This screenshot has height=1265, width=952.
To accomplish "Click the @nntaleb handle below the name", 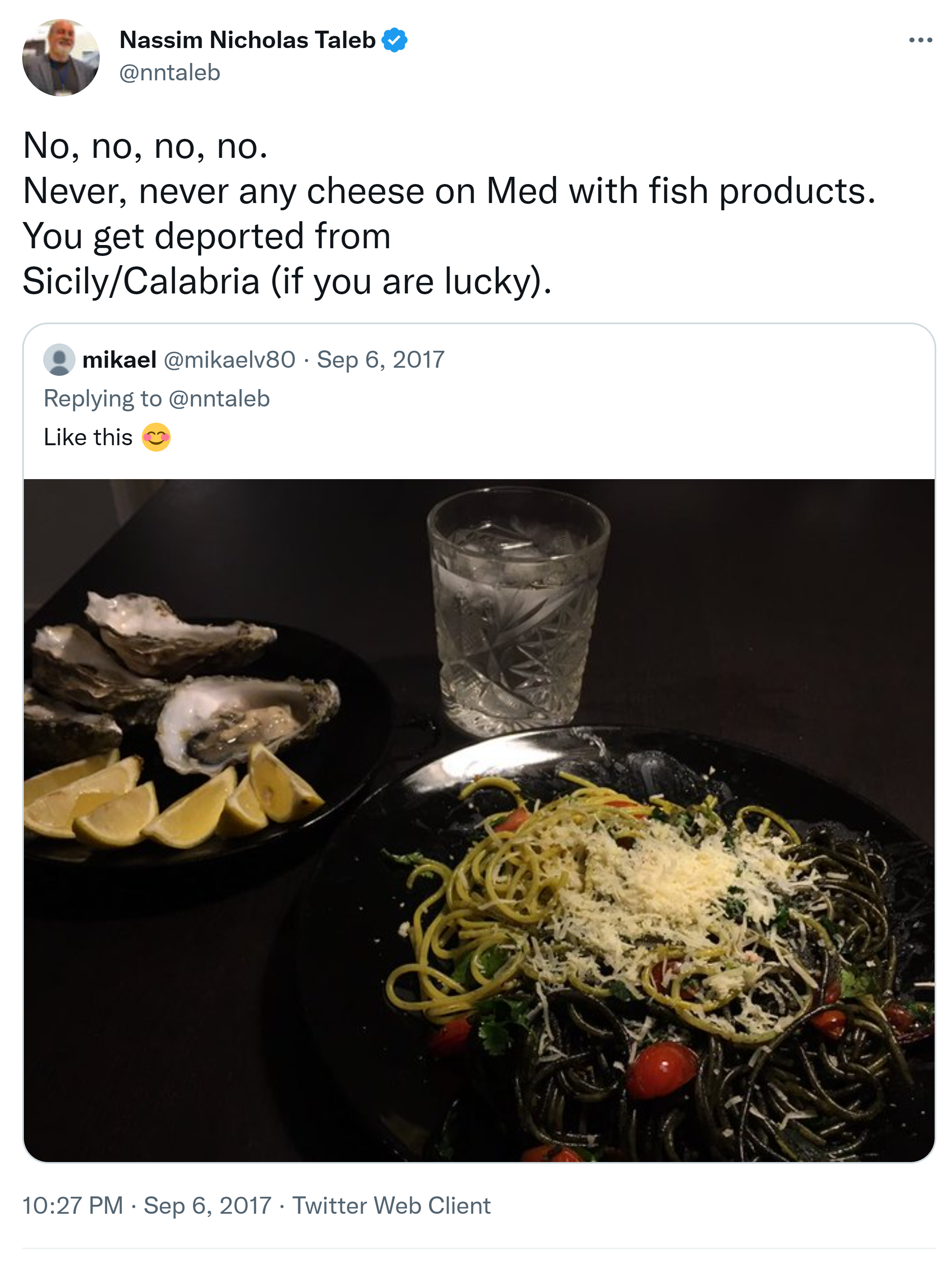I will click(169, 73).
